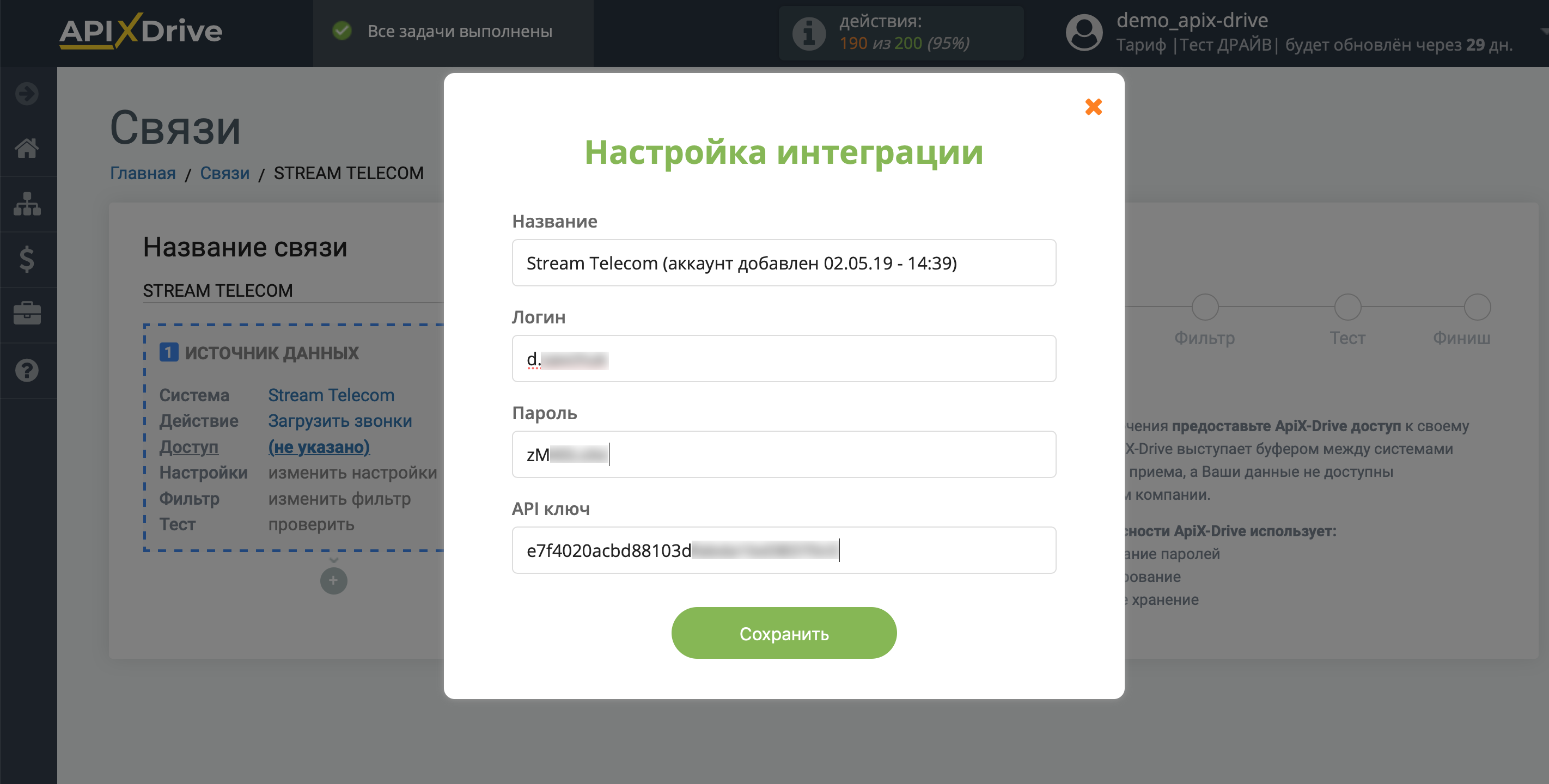The height and width of the screenshot is (784, 1549).
Task: Click the demo_apix-drive username
Action: click(1192, 21)
